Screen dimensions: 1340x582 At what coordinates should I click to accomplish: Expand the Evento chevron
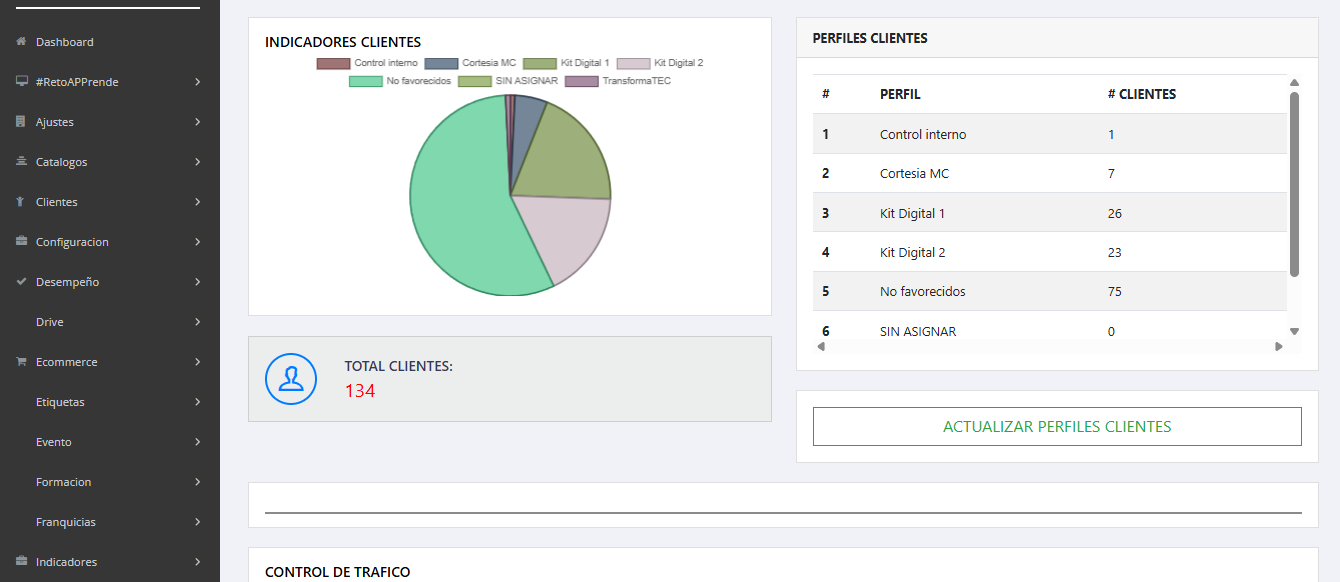point(198,442)
